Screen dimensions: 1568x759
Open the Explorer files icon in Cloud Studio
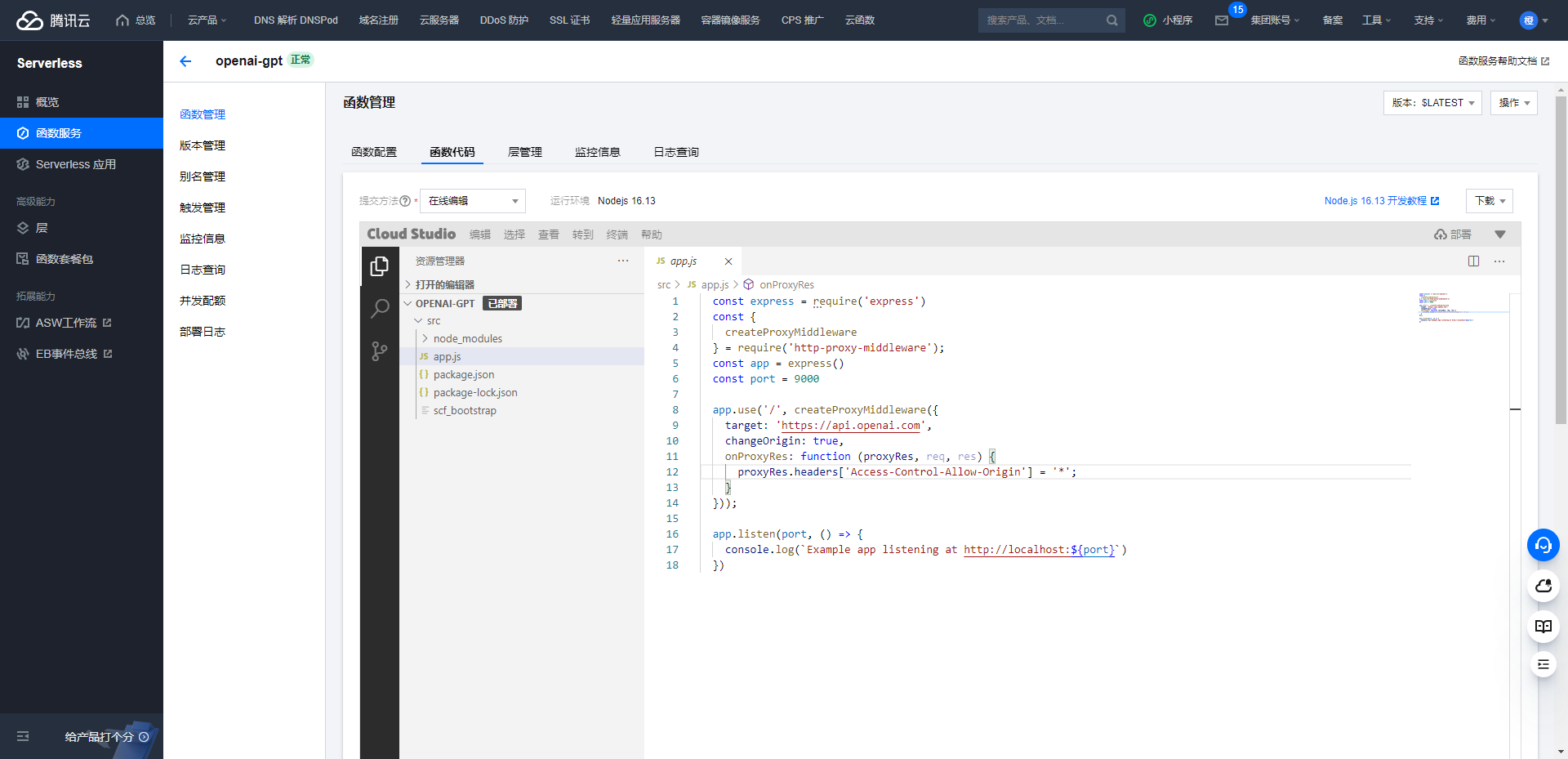tap(379, 266)
